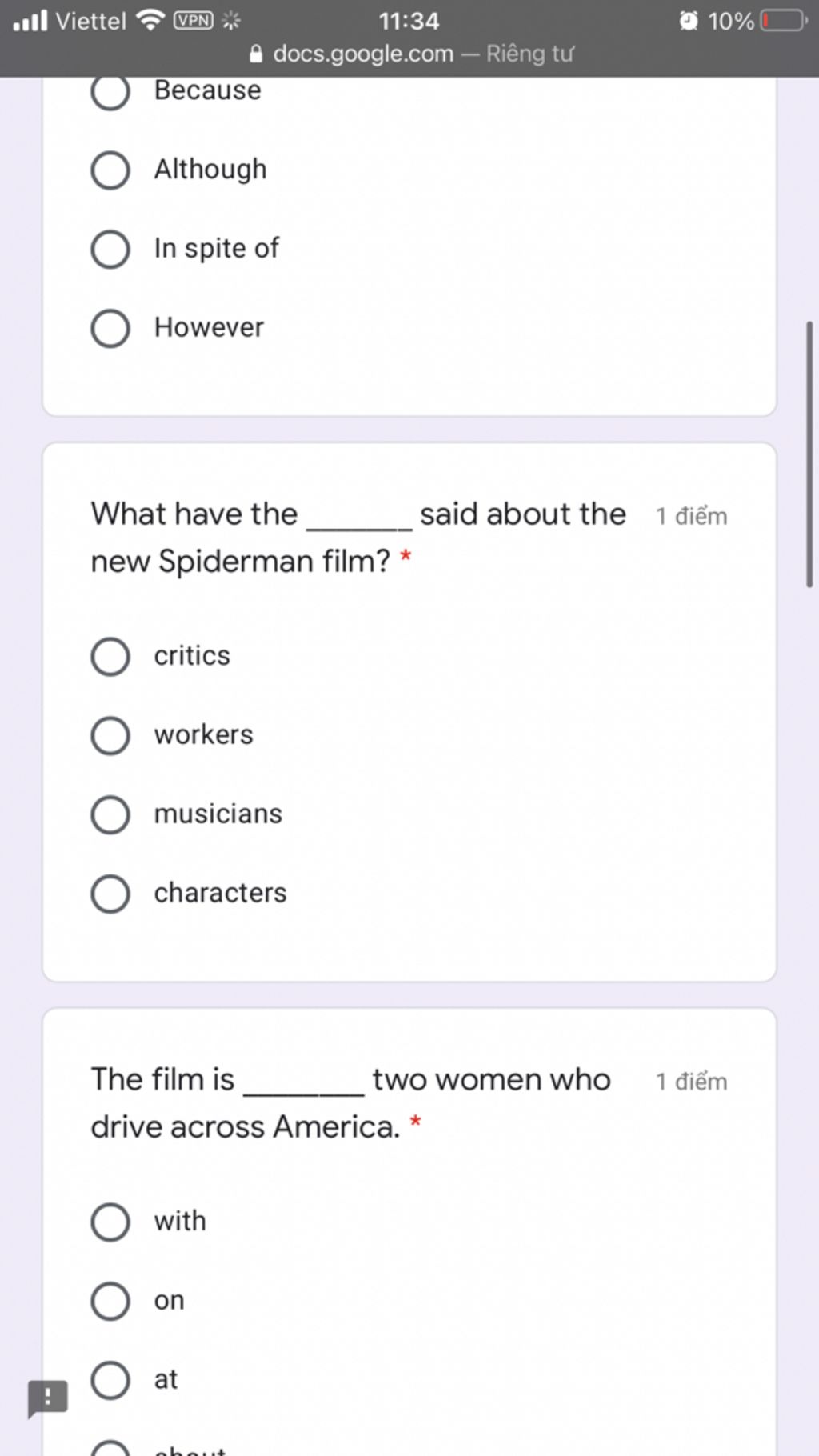Screen dimensions: 819x1456
Task: Select the "In spite of" option
Action: tap(110, 250)
